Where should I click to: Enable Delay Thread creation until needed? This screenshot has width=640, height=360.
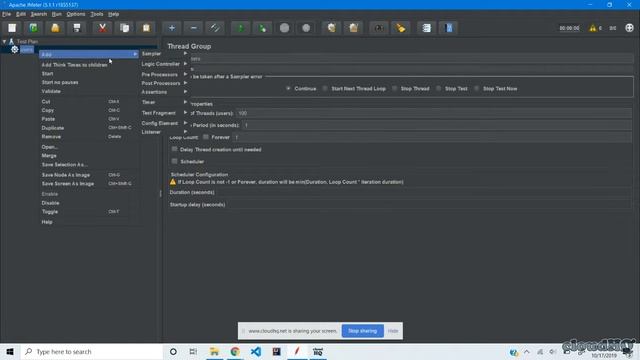pyautogui.click(x=175, y=149)
